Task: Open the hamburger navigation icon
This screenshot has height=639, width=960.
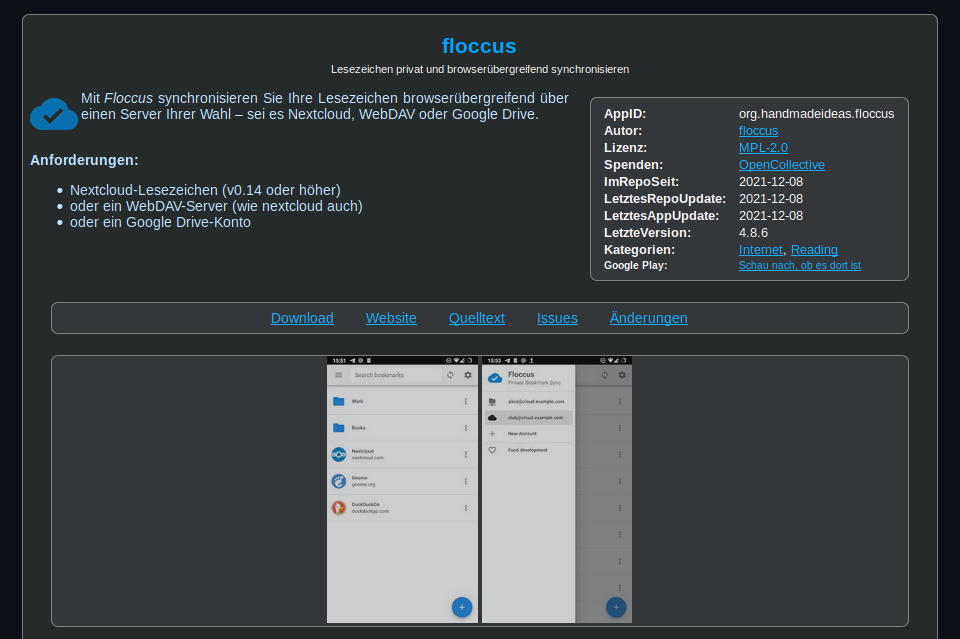Action: pos(337,374)
